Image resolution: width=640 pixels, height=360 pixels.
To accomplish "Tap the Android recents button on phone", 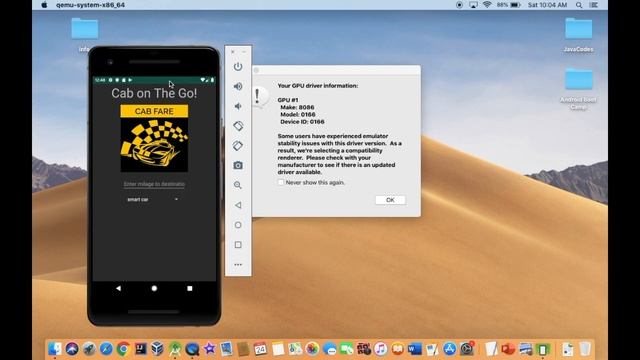I will (190, 288).
